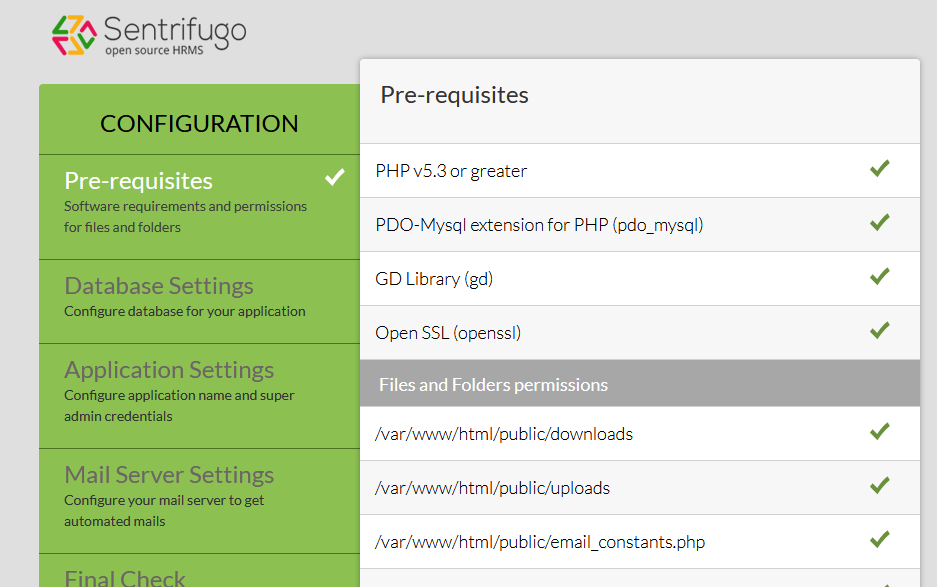937x587 pixels.
Task: Go to Database Settings step
Action: click(159, 286)
